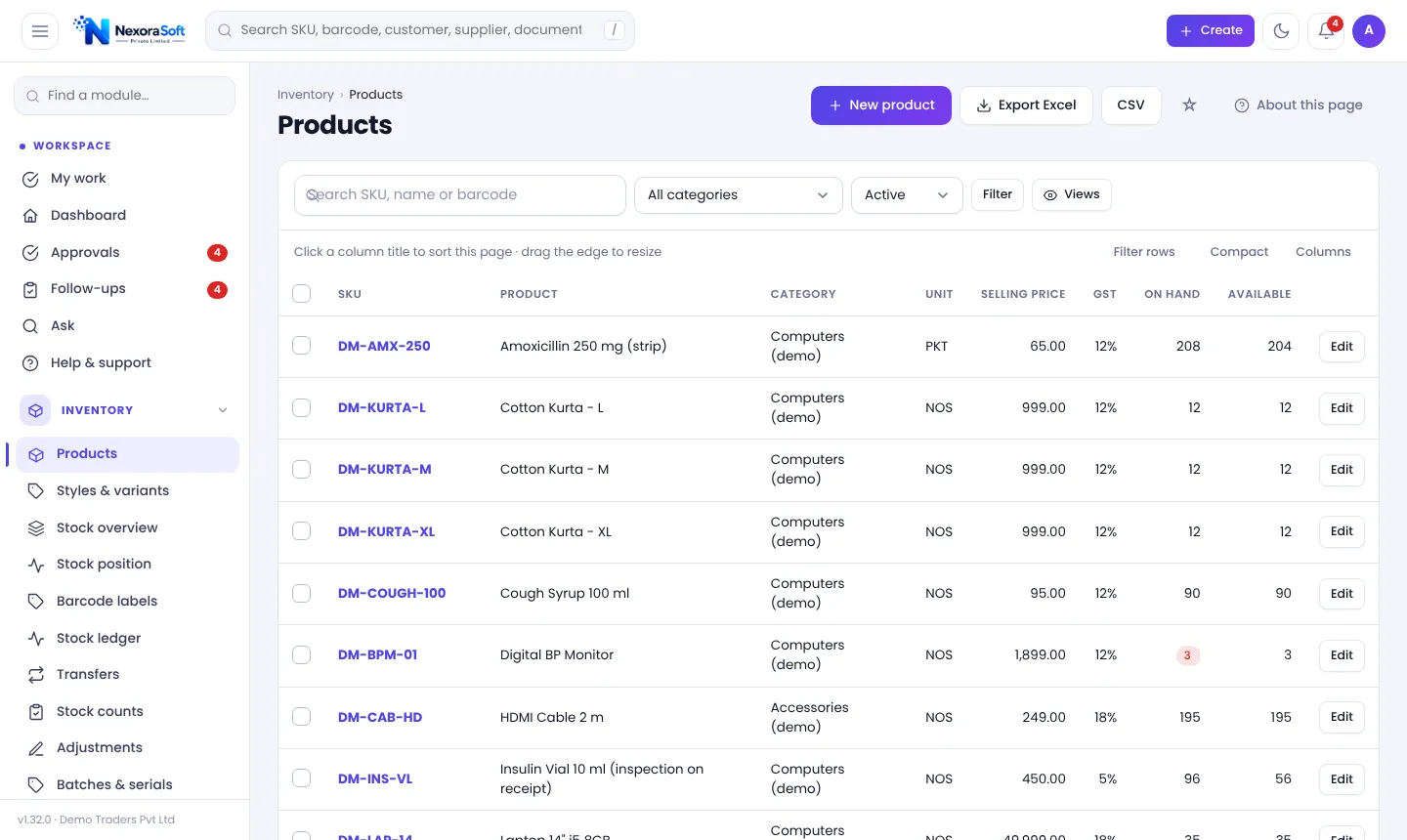1407x840 pixels.
Task: Tick the checkbox for DM-COUGH-100
Action: [302, 593]
